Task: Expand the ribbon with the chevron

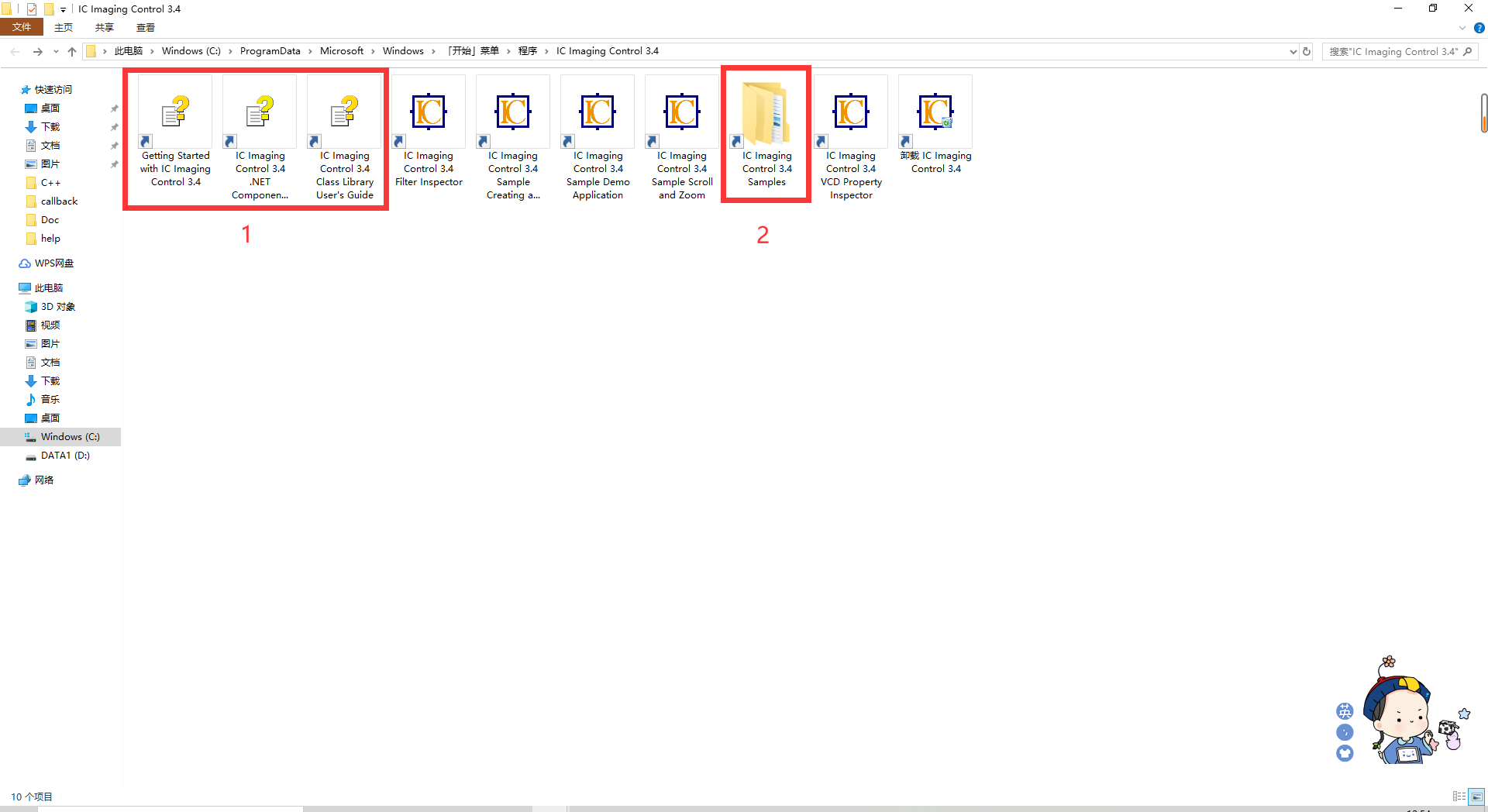Action: tap(1462, 28)
